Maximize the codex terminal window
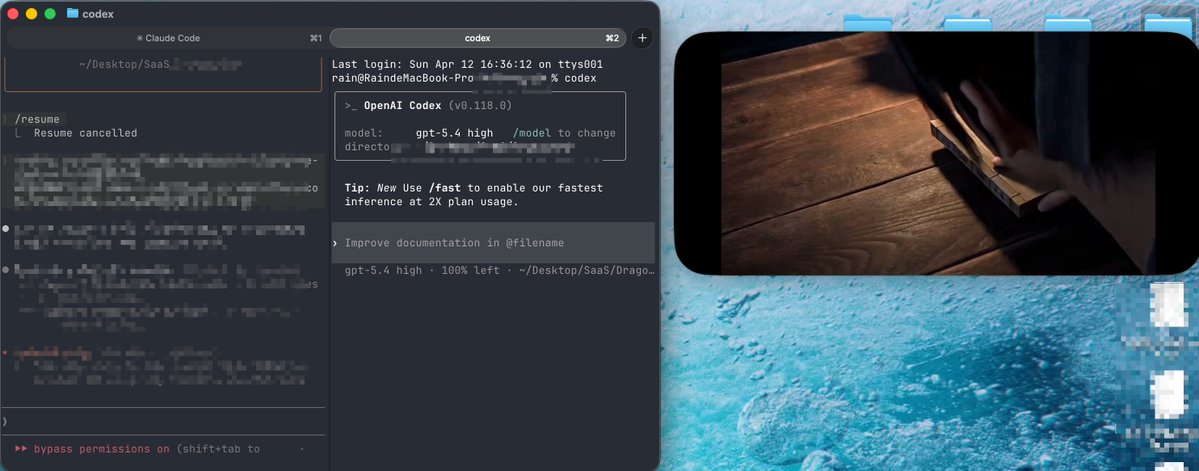1199x471 pixels. [50, 14]
